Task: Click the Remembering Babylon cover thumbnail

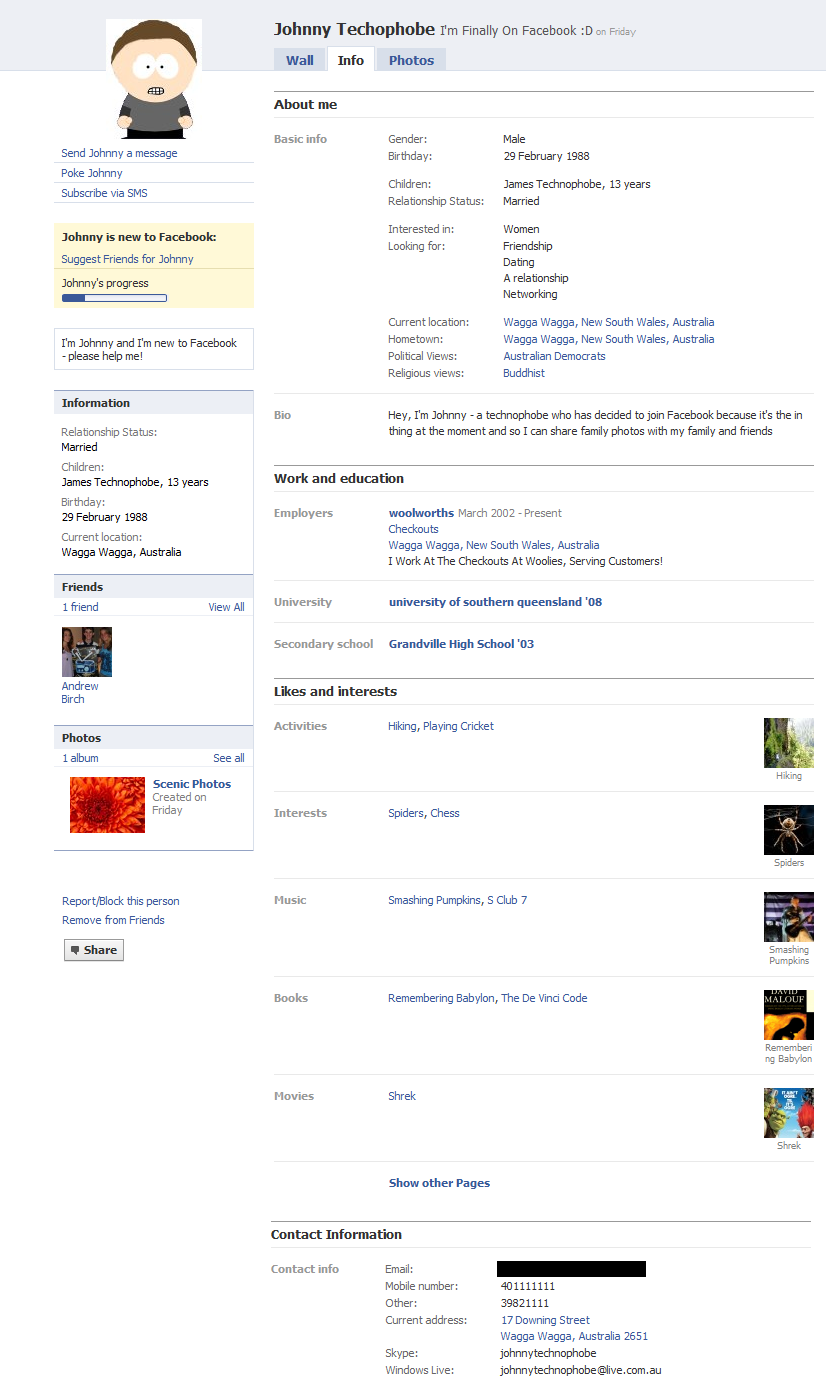Action: (x=789, y=1015)
